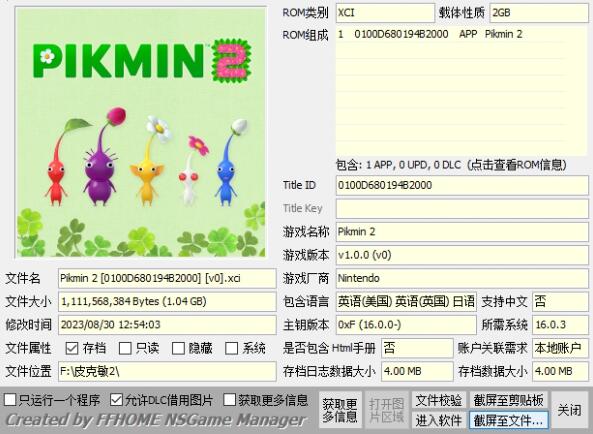The height and width of the screenshot is (434, 593).
Task: Click the 文件校验 button
Action: (x=439, y=400)
